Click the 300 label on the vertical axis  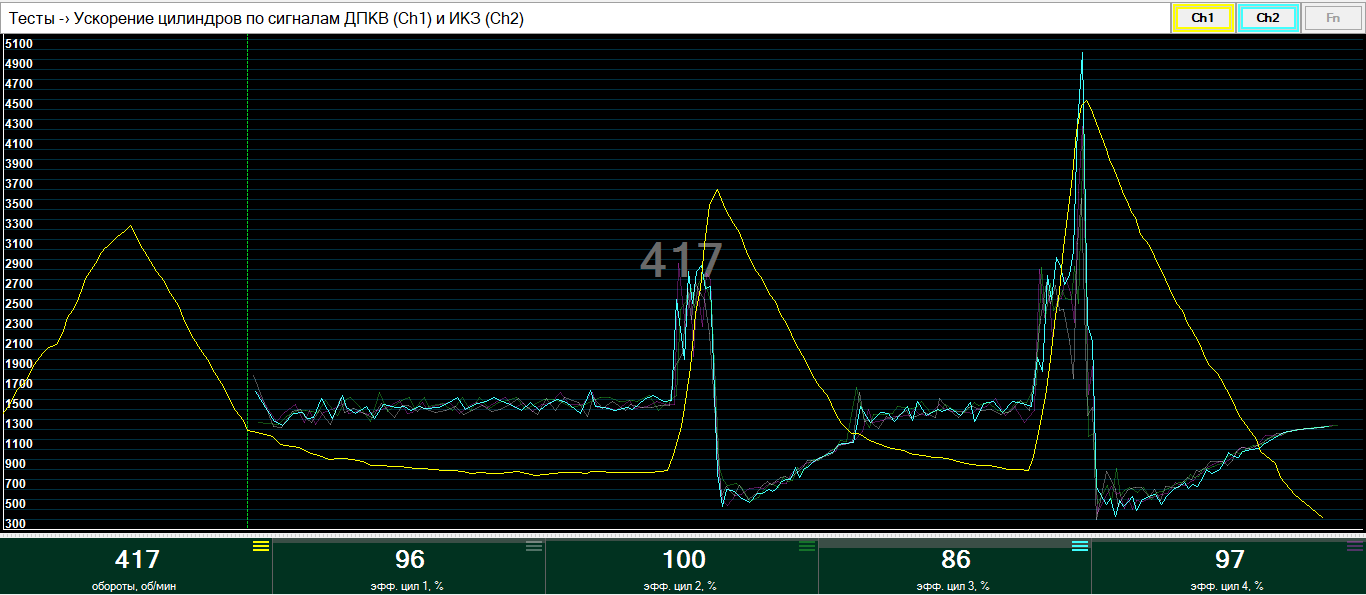pyautogui.click(x=16, y=524)
